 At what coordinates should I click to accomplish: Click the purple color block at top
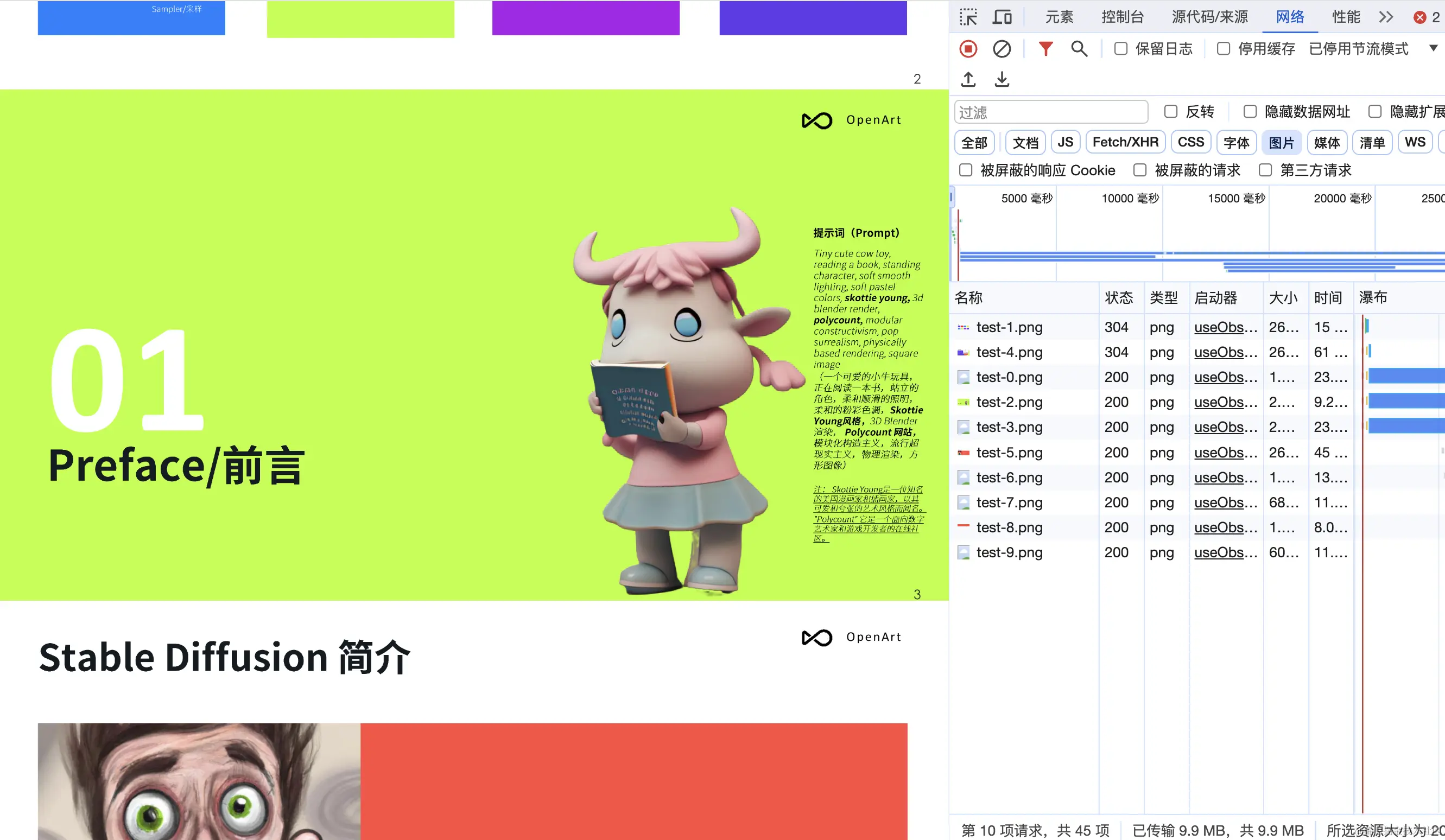click(586, 18)
